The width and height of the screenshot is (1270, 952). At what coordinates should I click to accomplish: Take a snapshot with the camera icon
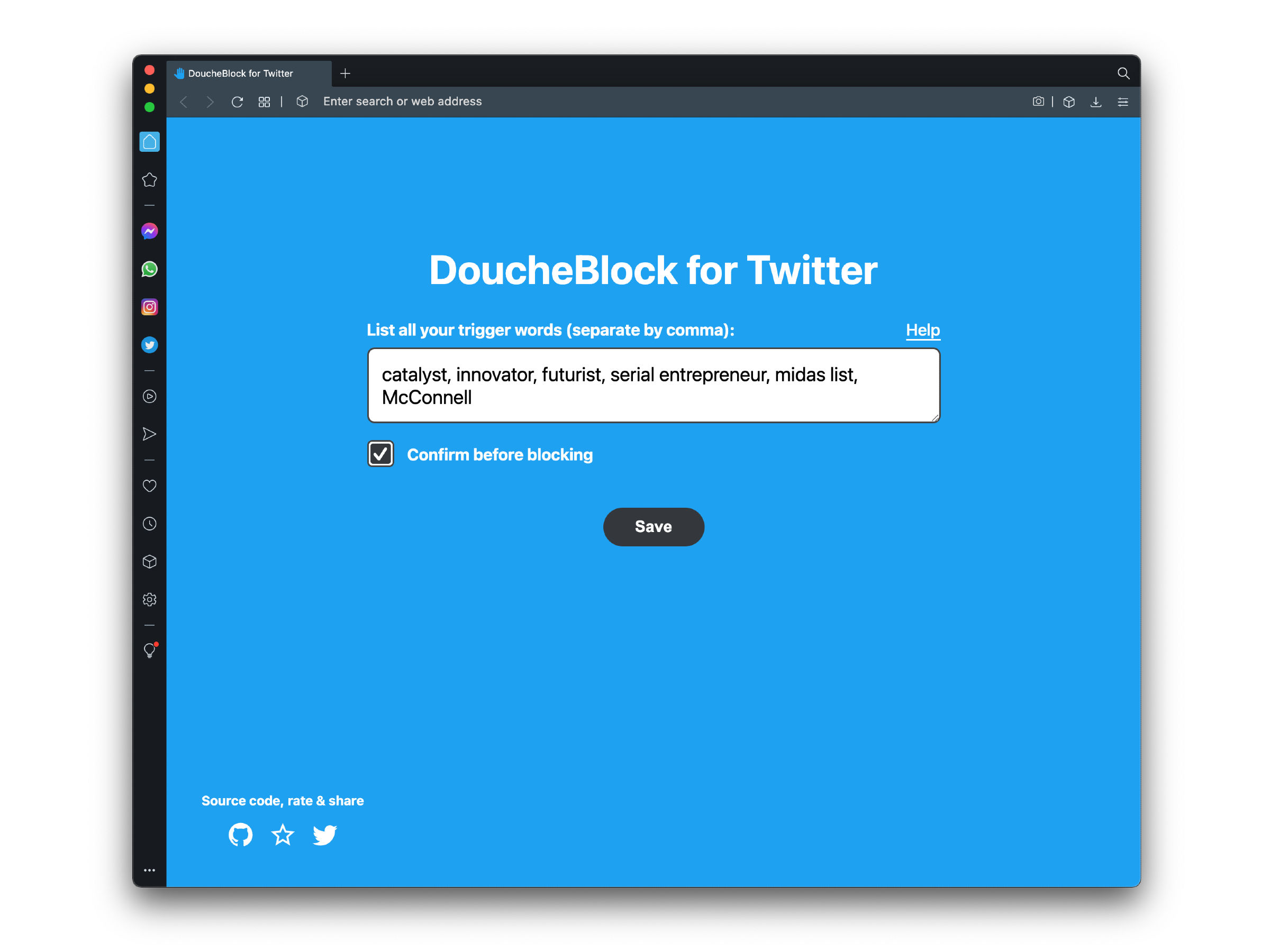click(x=1038, y=102)
